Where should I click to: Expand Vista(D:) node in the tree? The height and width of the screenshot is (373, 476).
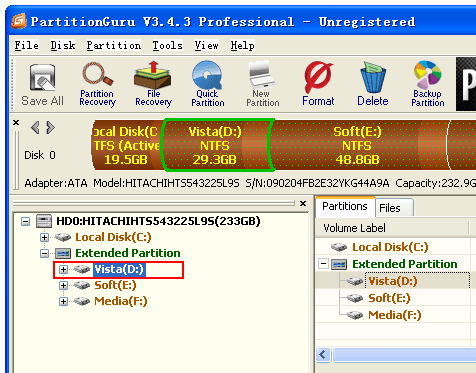coord(63,269)
